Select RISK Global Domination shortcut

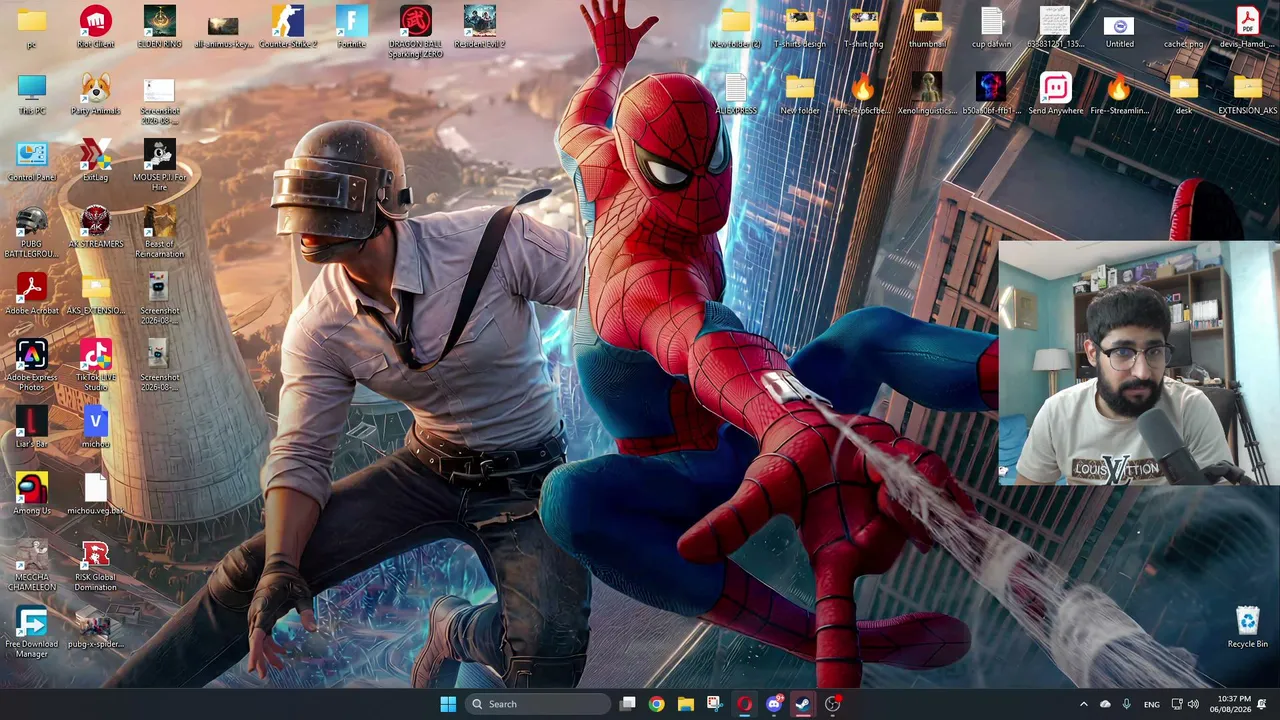click(x=95, y=567)
